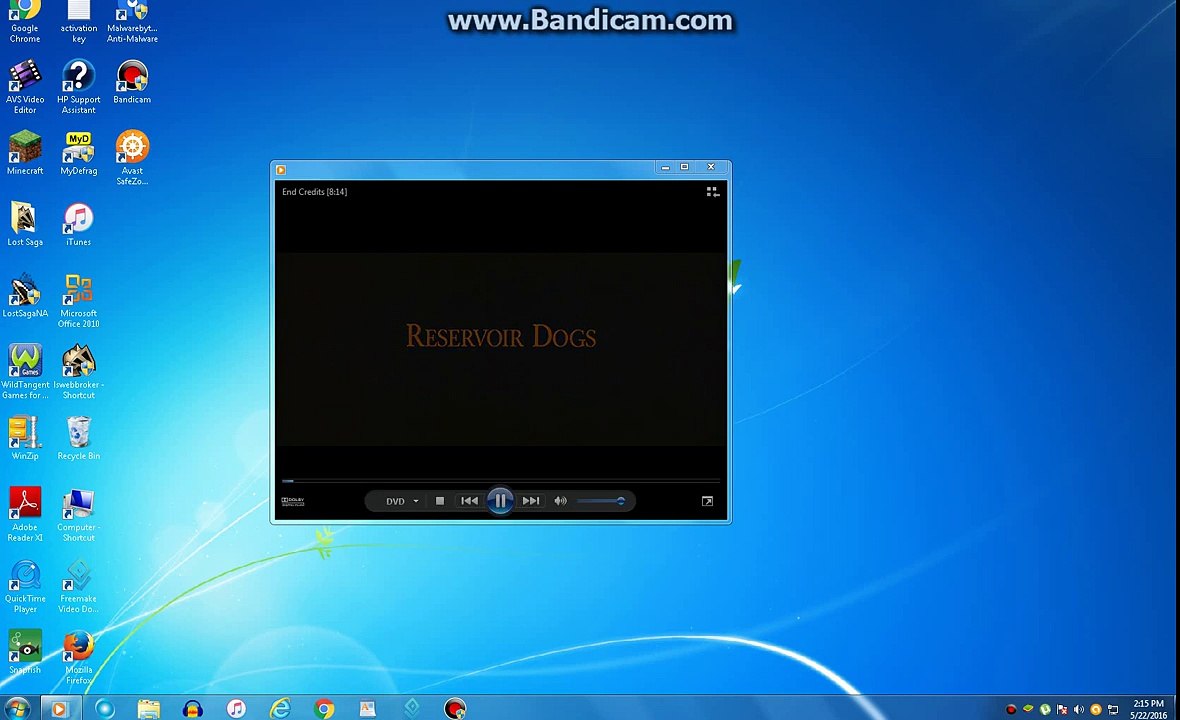This screenshot has width=1180, height=720.
Task: Open Action Center flag icon
Action: (1062, 709)
